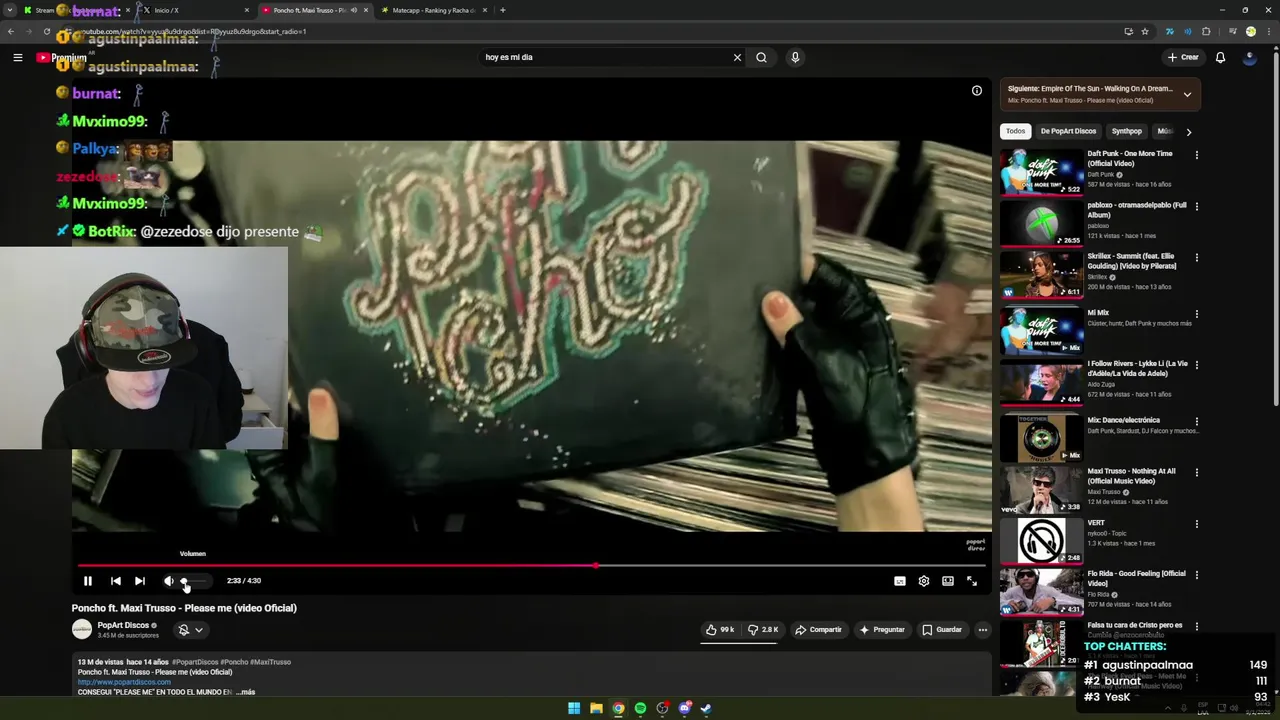Screen dimensions: 1280x720
Task: Switch to theater mode
Action: (x=948, y=581)
